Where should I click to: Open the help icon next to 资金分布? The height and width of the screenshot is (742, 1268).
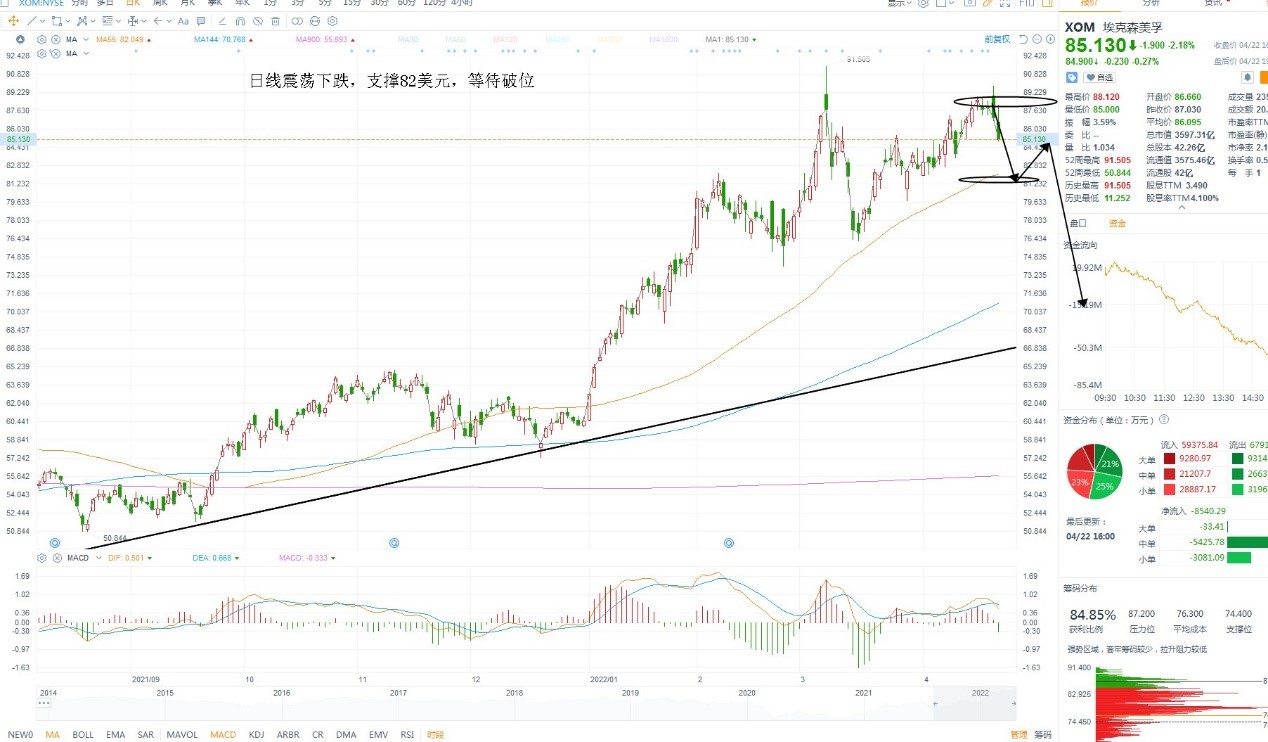pos(1165,420)
